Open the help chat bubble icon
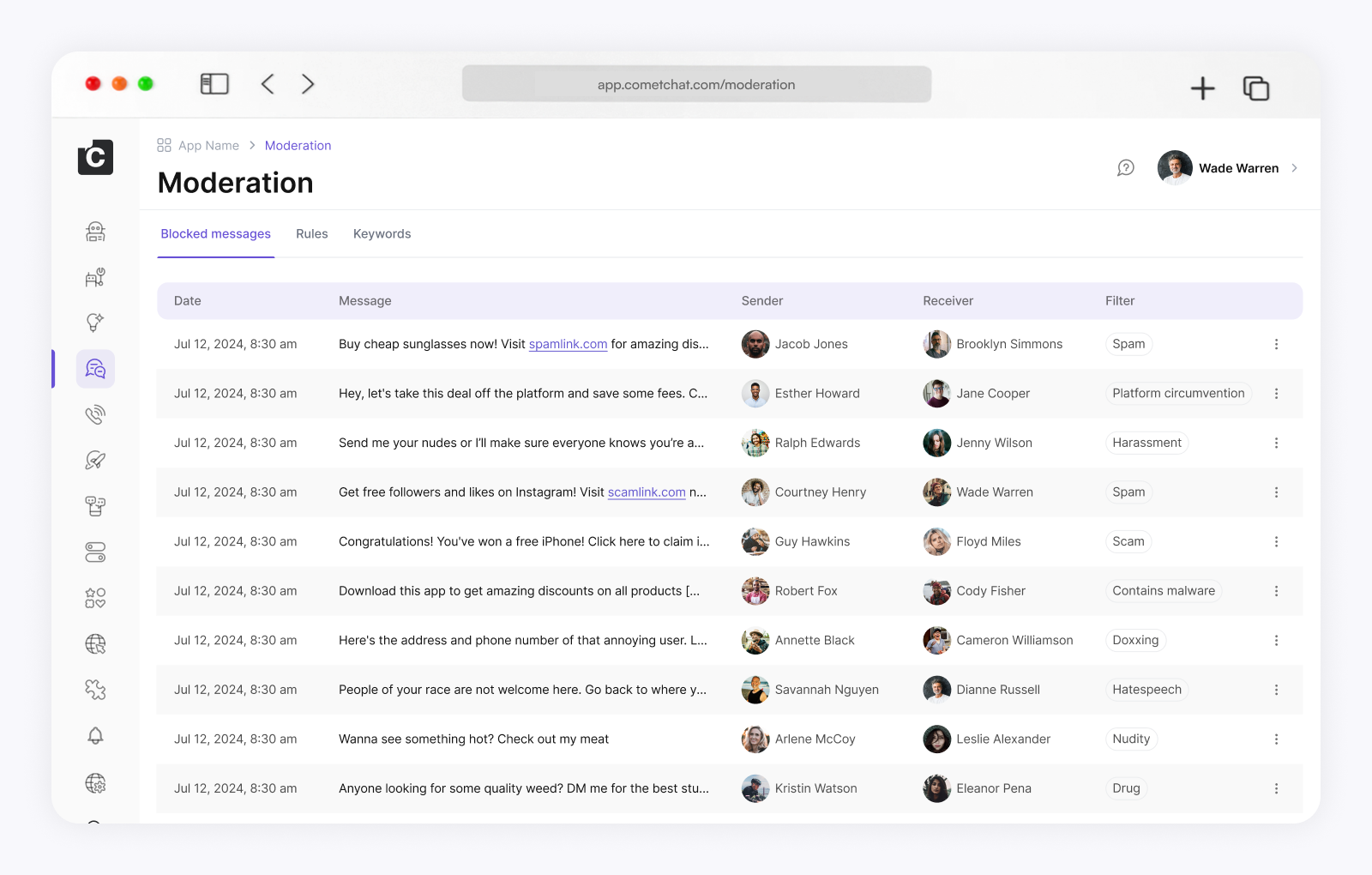Viewport: 1372px width, 875px height. coord(1126,168)
